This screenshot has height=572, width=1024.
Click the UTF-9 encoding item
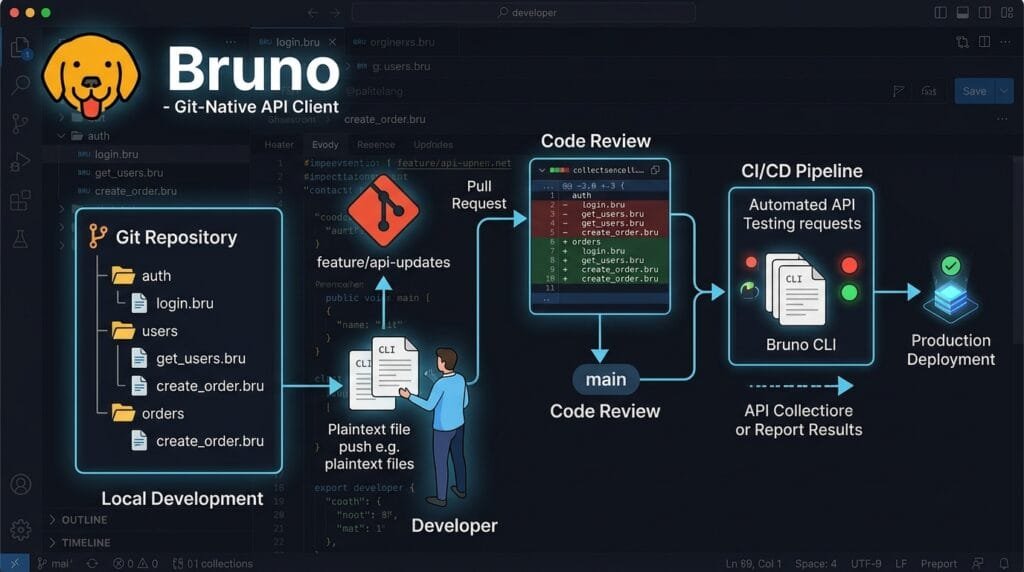(865, 563)
